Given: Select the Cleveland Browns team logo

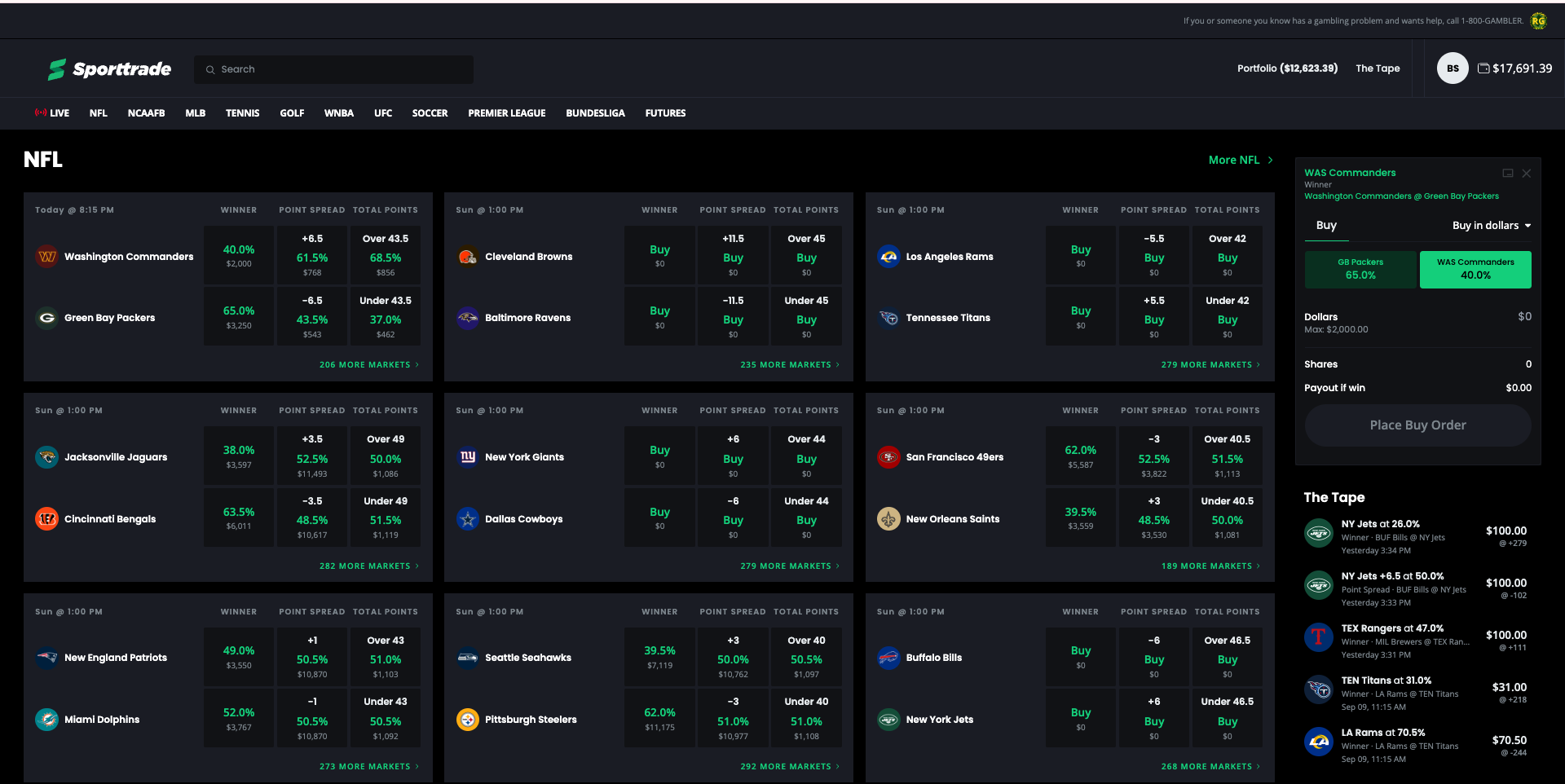Looking at the screenshot, I should pyautogui.click(x=468, y=257).
